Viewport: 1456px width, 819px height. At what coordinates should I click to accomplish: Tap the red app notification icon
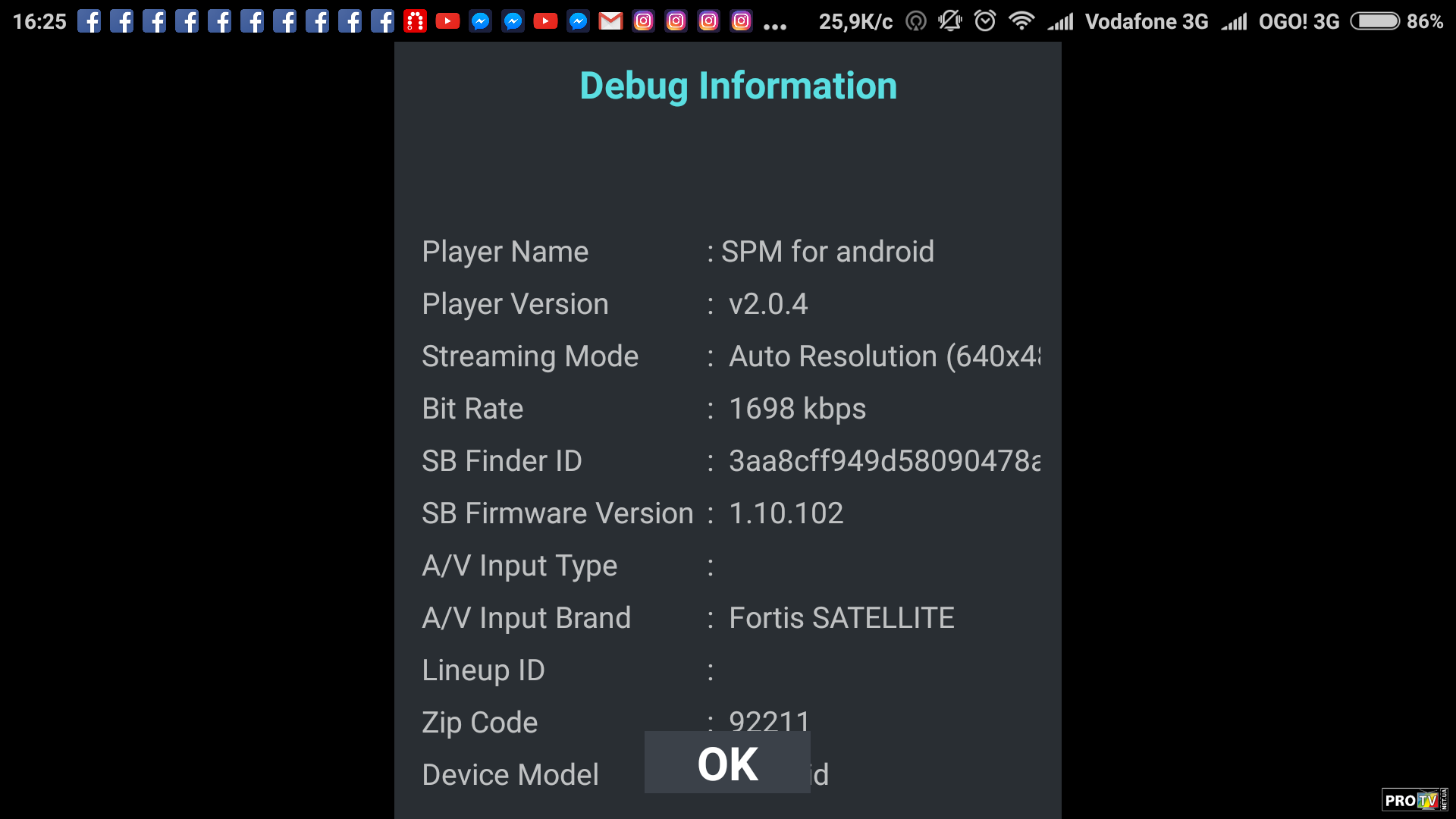pyautogui.click(x=415, y=21)
